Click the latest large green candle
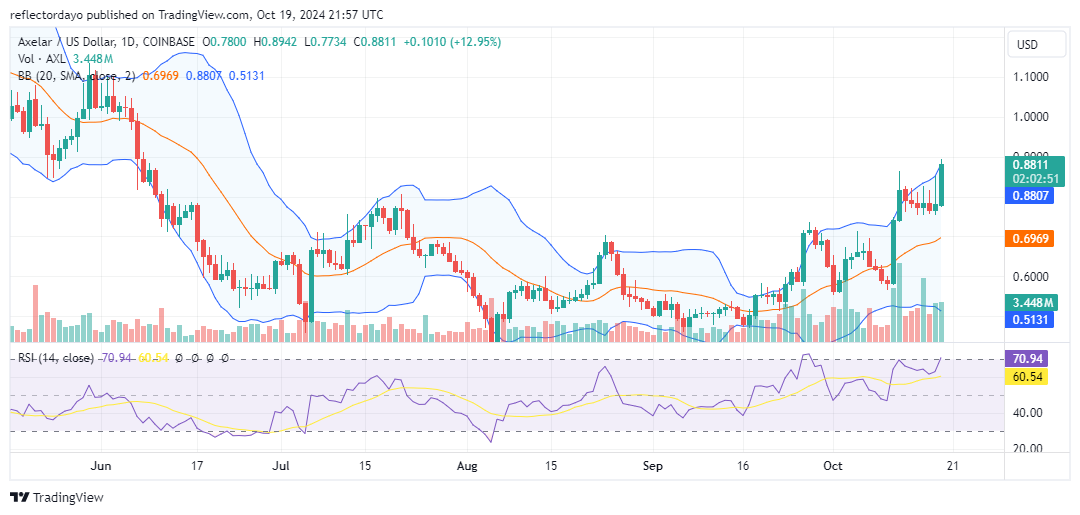 [x=941, y=184]
